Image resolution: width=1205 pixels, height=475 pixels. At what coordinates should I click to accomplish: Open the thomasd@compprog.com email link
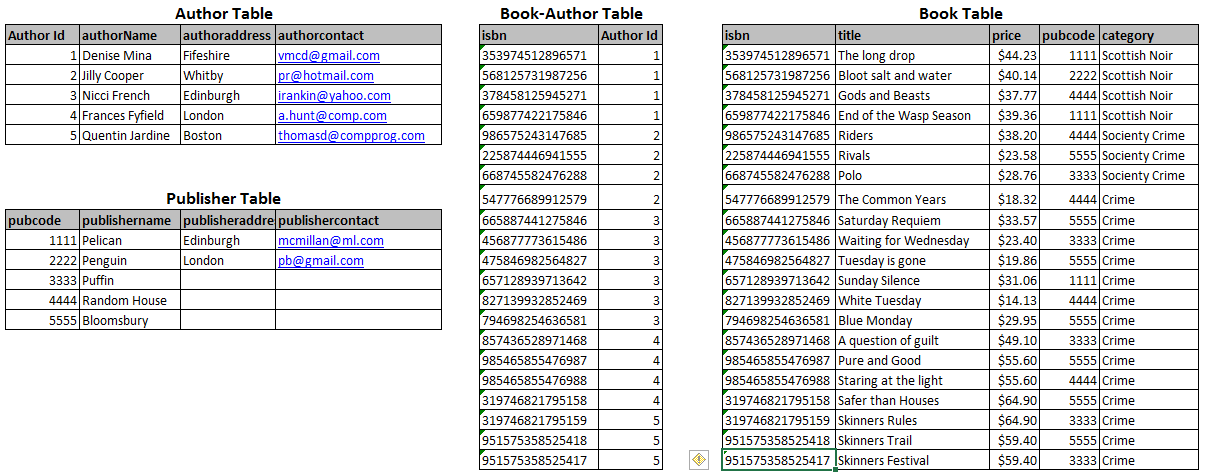coord(351,136)
